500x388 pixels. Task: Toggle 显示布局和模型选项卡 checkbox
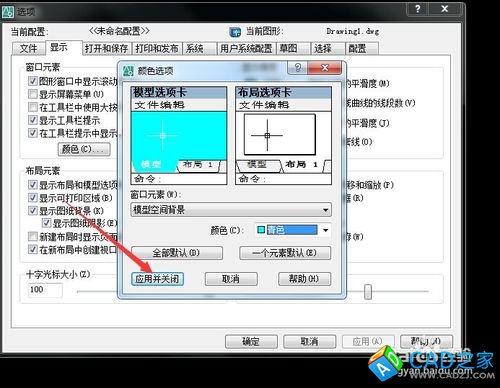tap(32, 185)
